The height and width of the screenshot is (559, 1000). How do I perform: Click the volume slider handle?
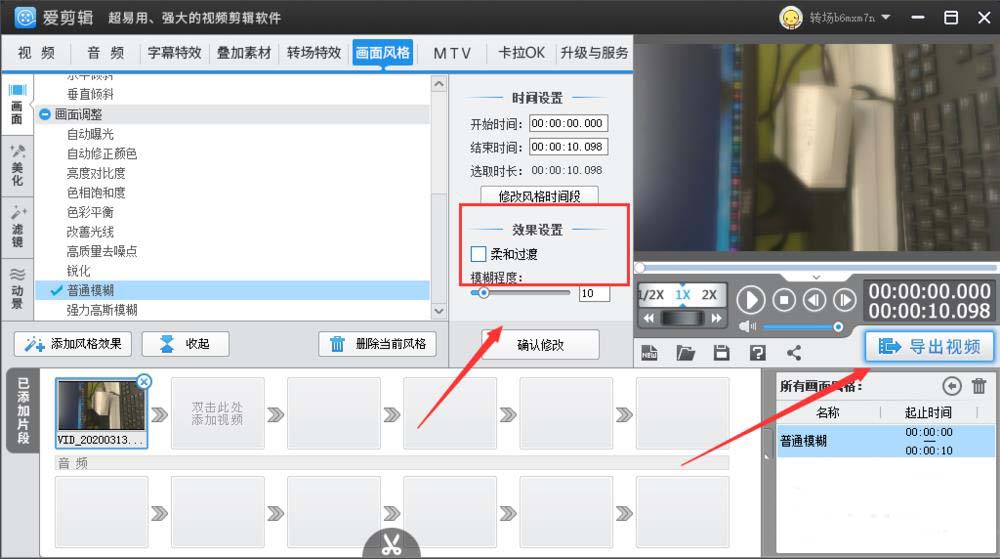[838, 327]
